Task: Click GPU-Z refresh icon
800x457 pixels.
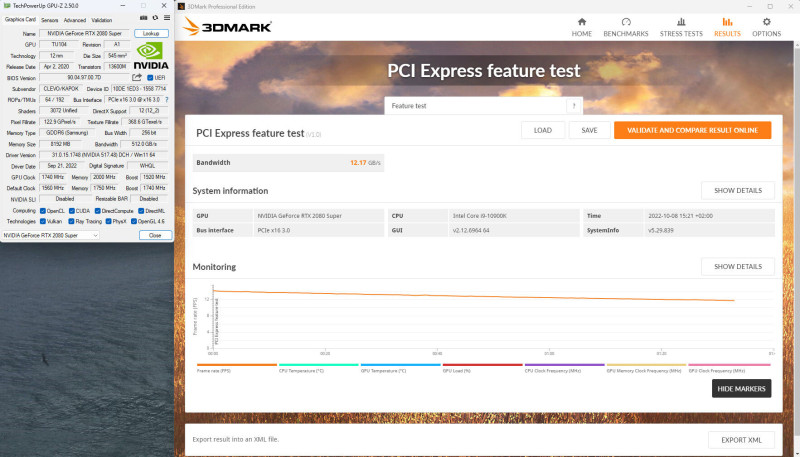Action: pyautogui.click(x=155, y=18)
